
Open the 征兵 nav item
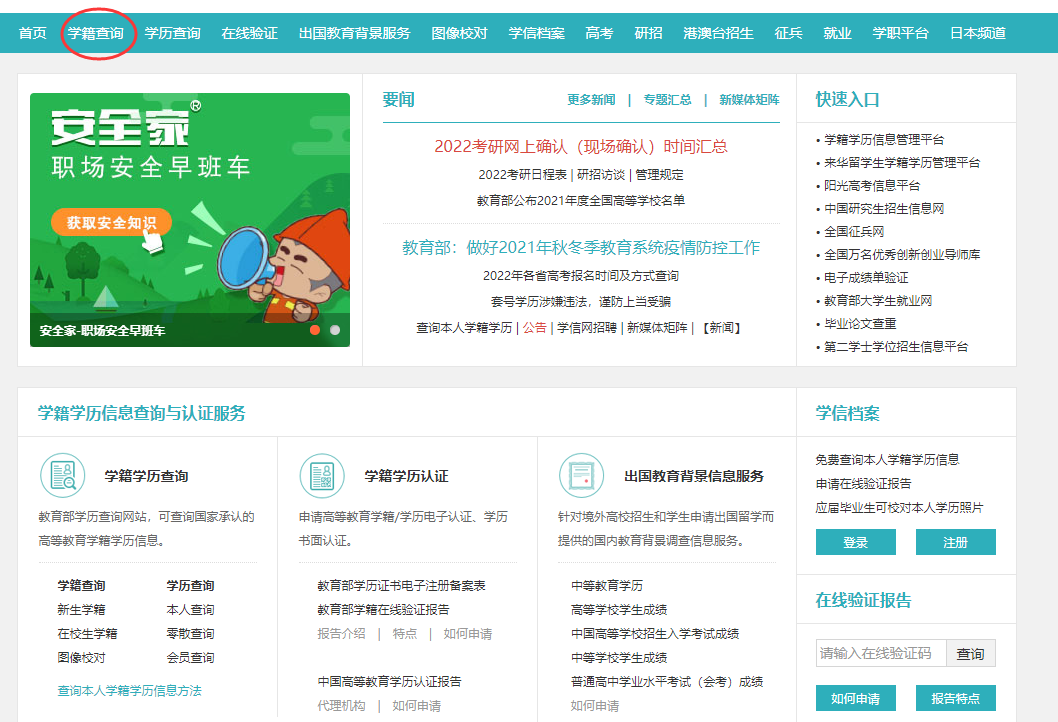point(789,33)
